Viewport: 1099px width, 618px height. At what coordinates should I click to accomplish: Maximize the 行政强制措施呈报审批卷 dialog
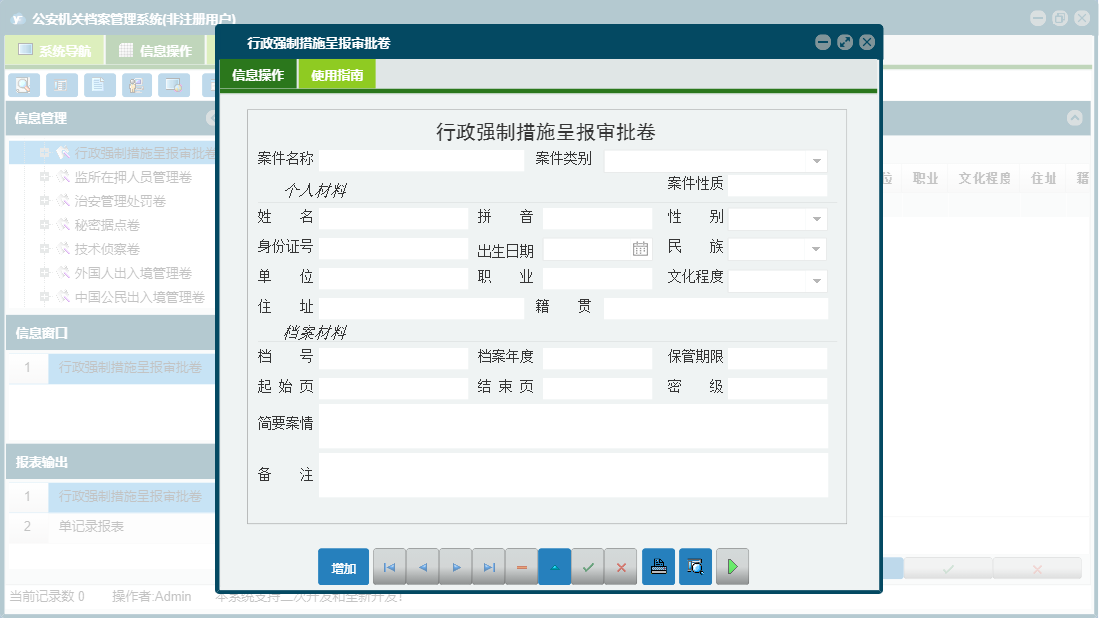845,43
